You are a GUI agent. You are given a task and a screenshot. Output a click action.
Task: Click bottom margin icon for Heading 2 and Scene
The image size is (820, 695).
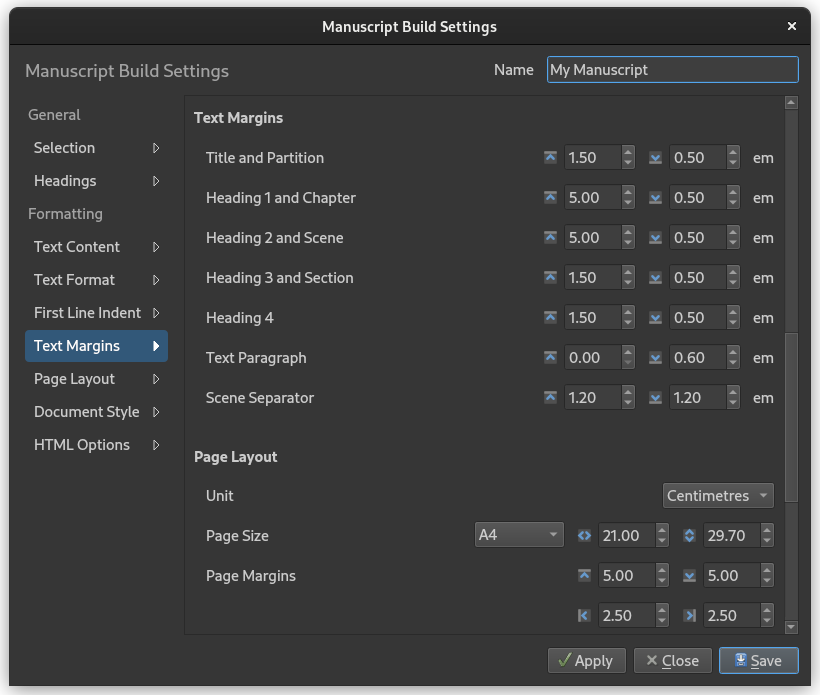(x=655, y=237)
